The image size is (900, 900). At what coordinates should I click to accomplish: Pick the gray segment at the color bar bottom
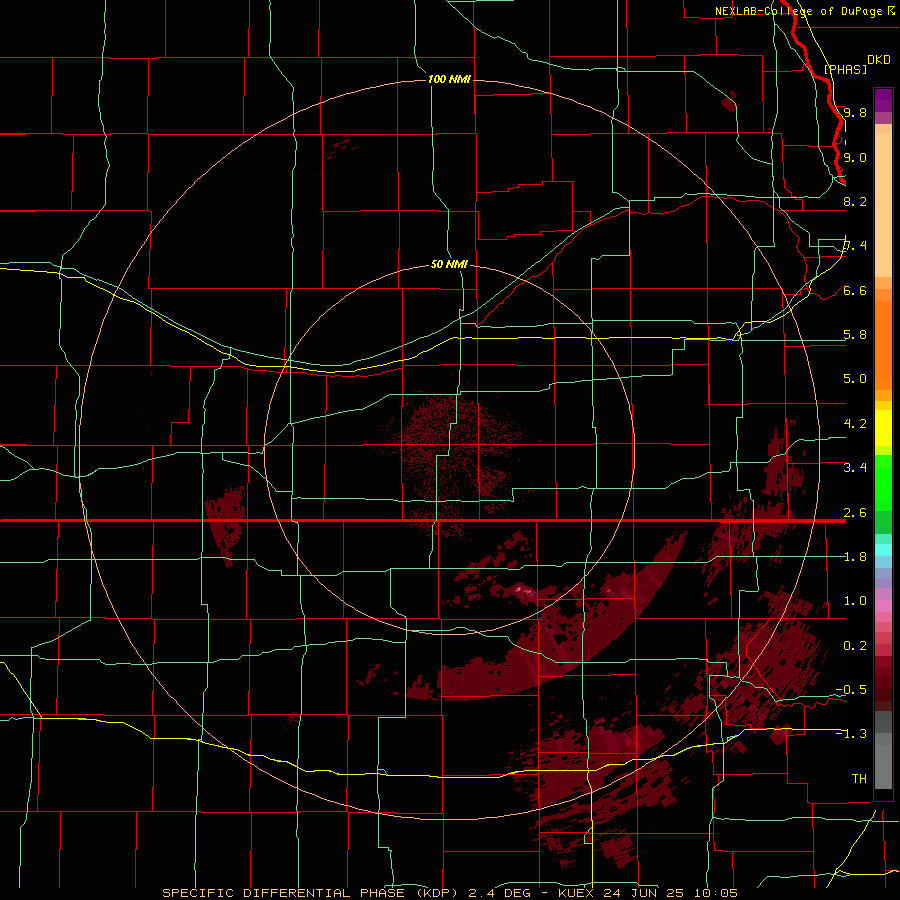point(883,763)
